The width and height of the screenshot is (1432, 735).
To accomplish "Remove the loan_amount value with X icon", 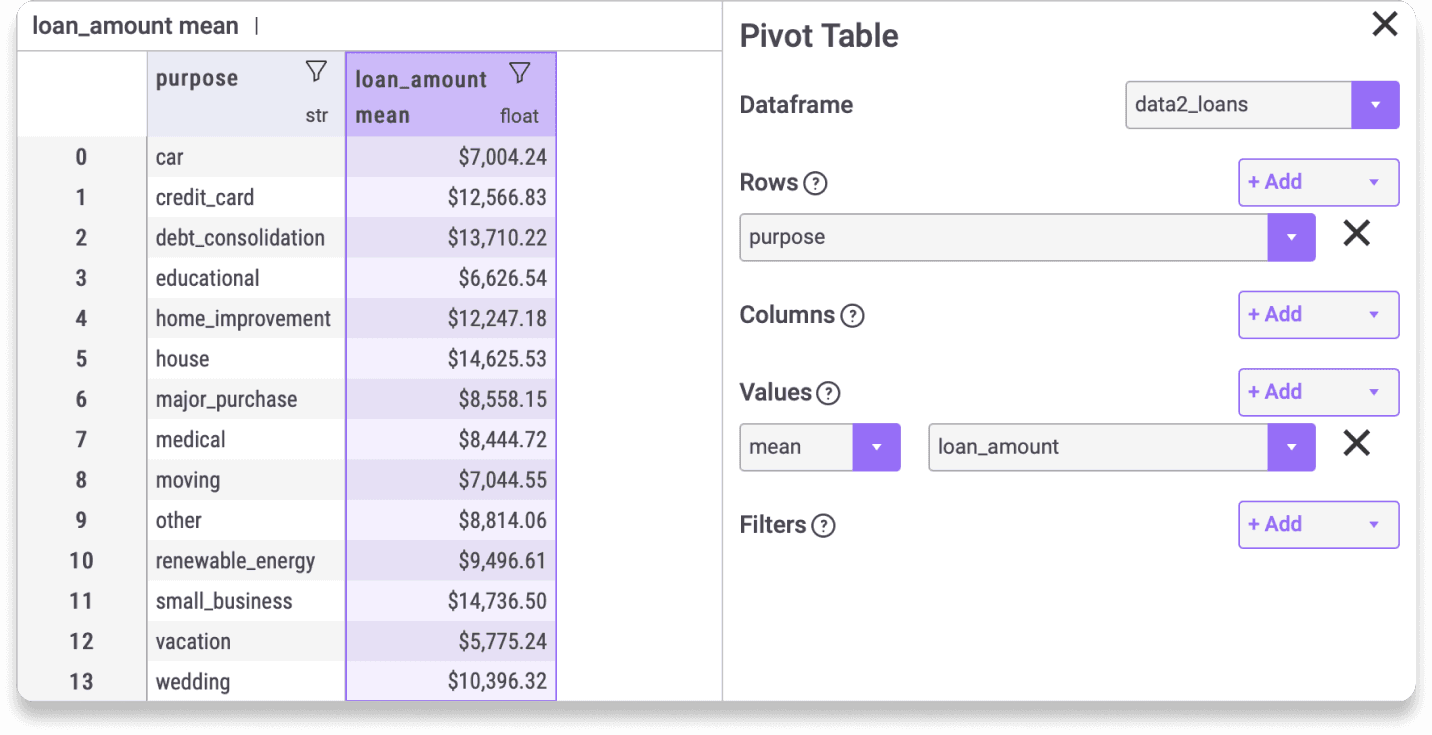I will click(1355, 443).
